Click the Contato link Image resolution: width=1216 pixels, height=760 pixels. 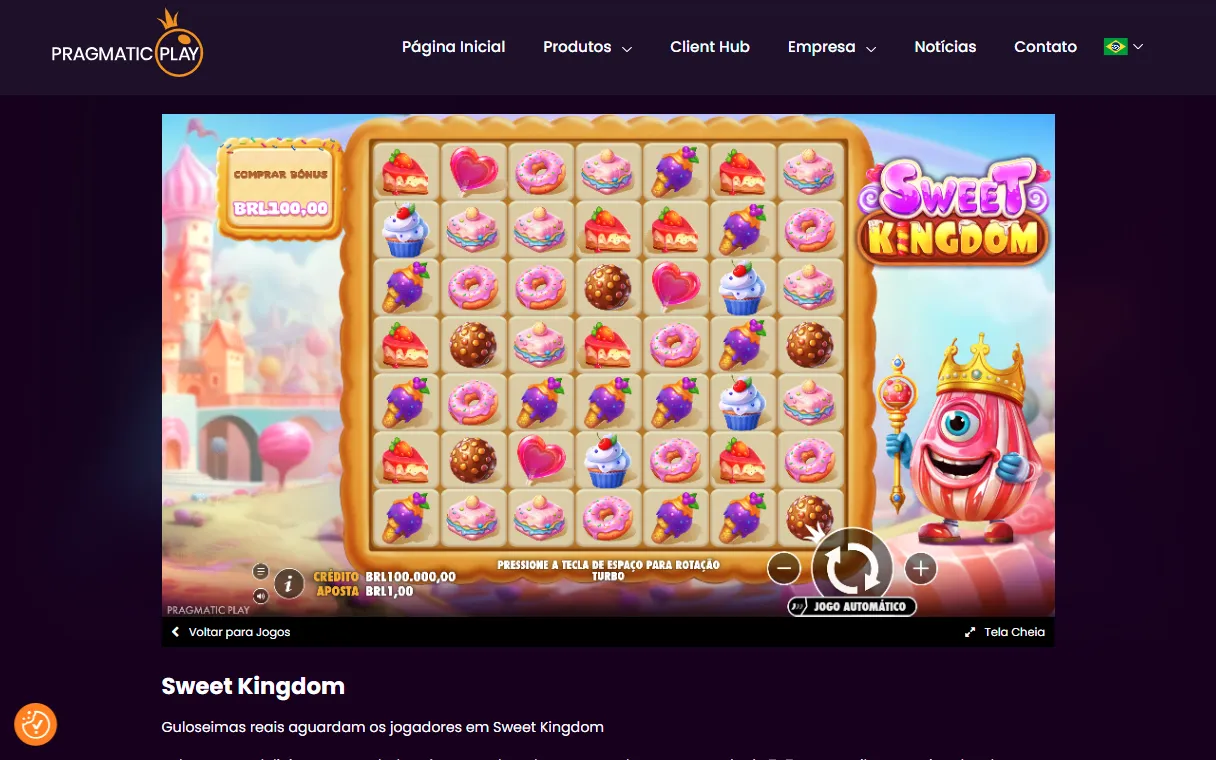coord(1045,47)
